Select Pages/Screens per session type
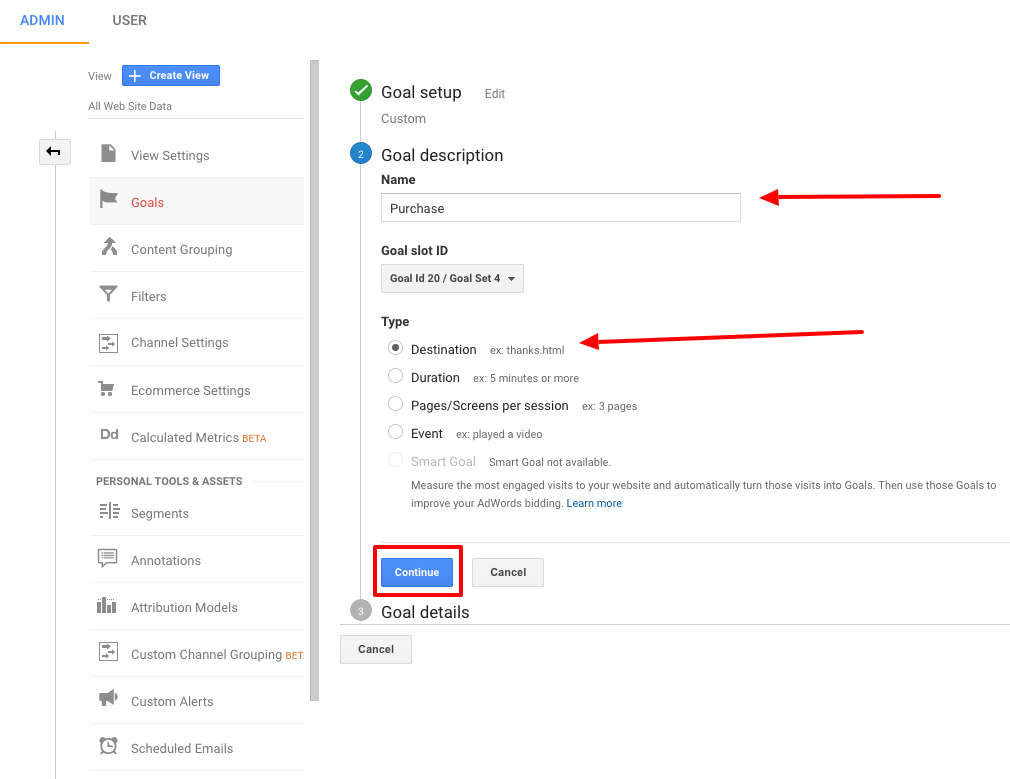1010x779 pixels. click(395, 404)
